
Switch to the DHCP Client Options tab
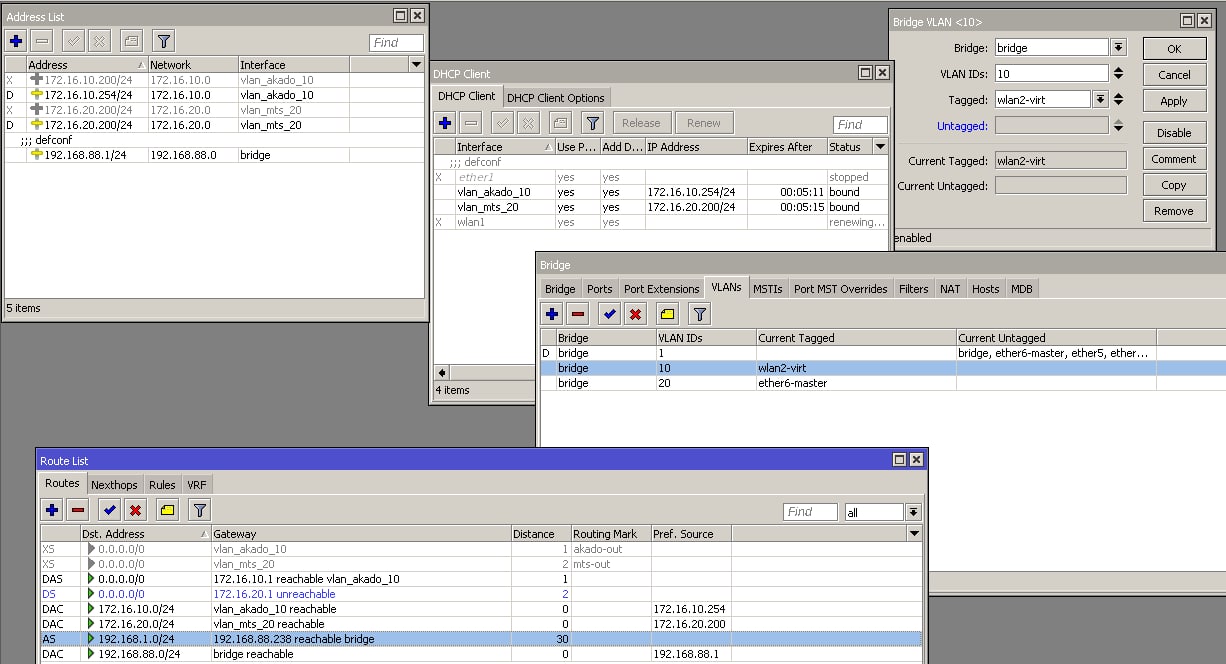click(555, 97)
